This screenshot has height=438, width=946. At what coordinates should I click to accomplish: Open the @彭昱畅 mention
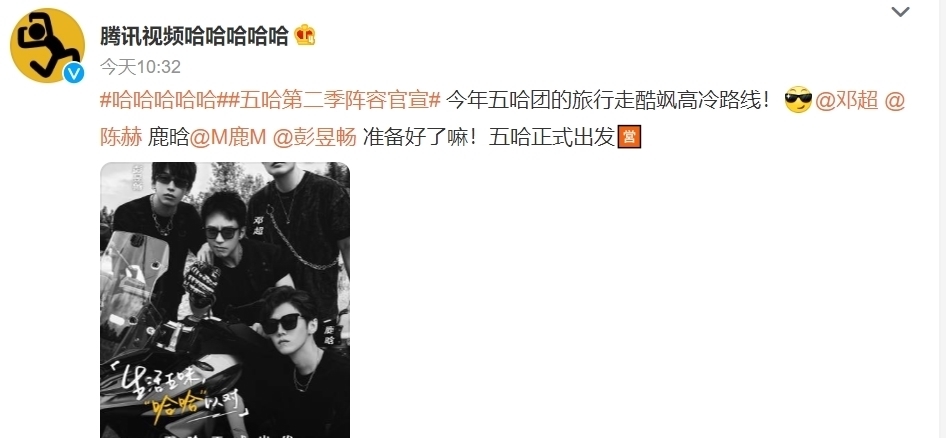pos(315,138)
